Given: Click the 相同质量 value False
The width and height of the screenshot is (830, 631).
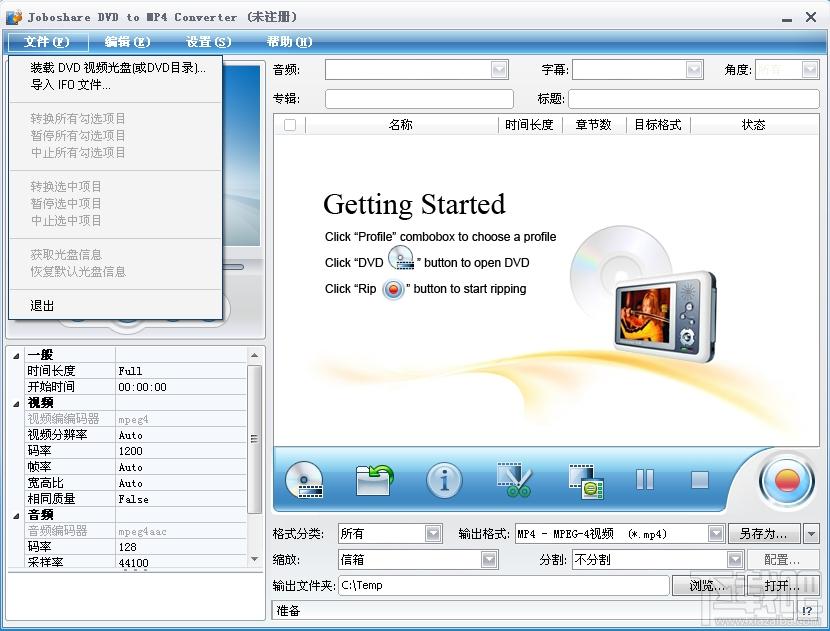Looking at the screenshot, I should (x=181, y=499).
